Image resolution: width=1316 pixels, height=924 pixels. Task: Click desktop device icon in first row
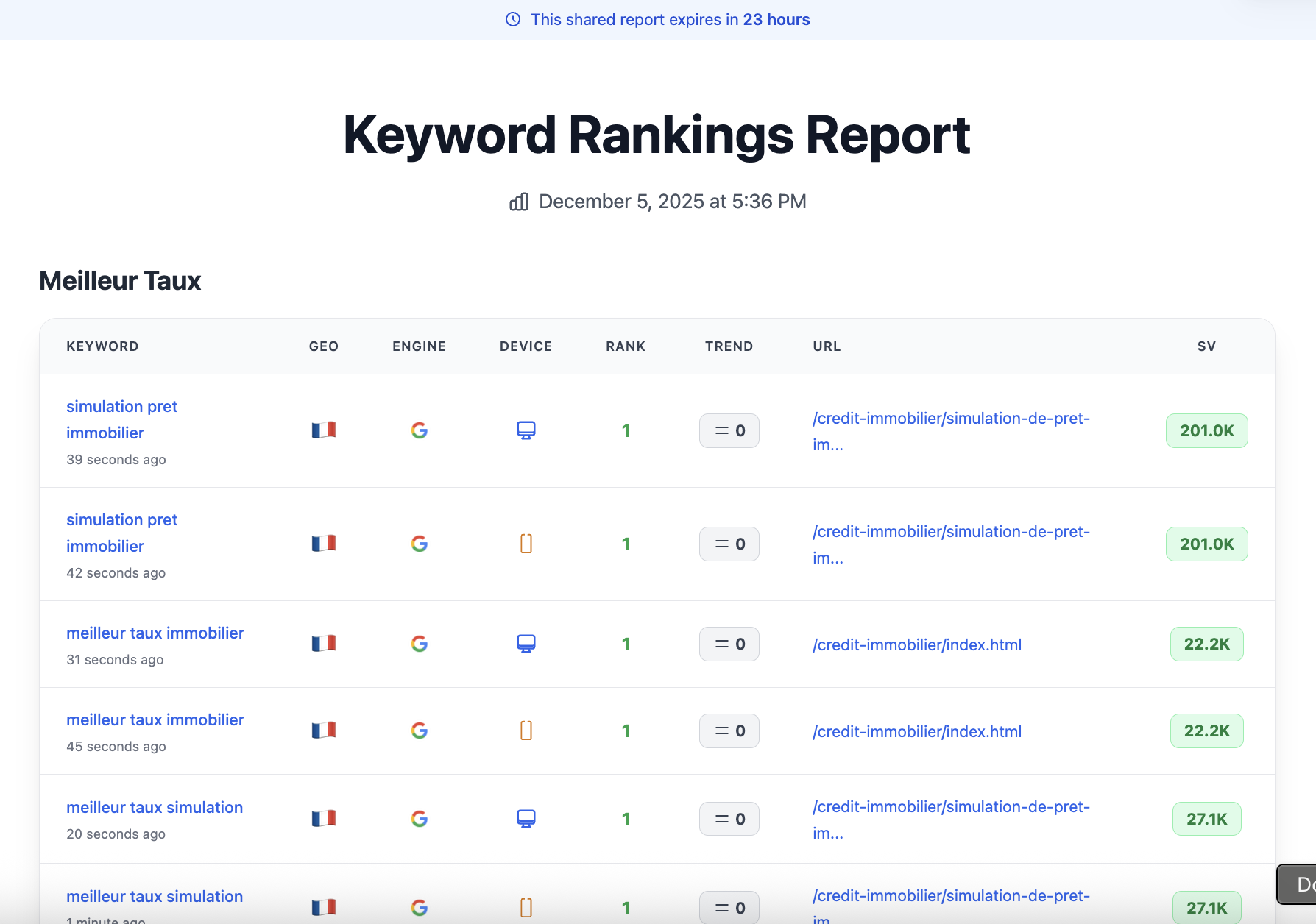pyautogui.click(x=526, y=430)
